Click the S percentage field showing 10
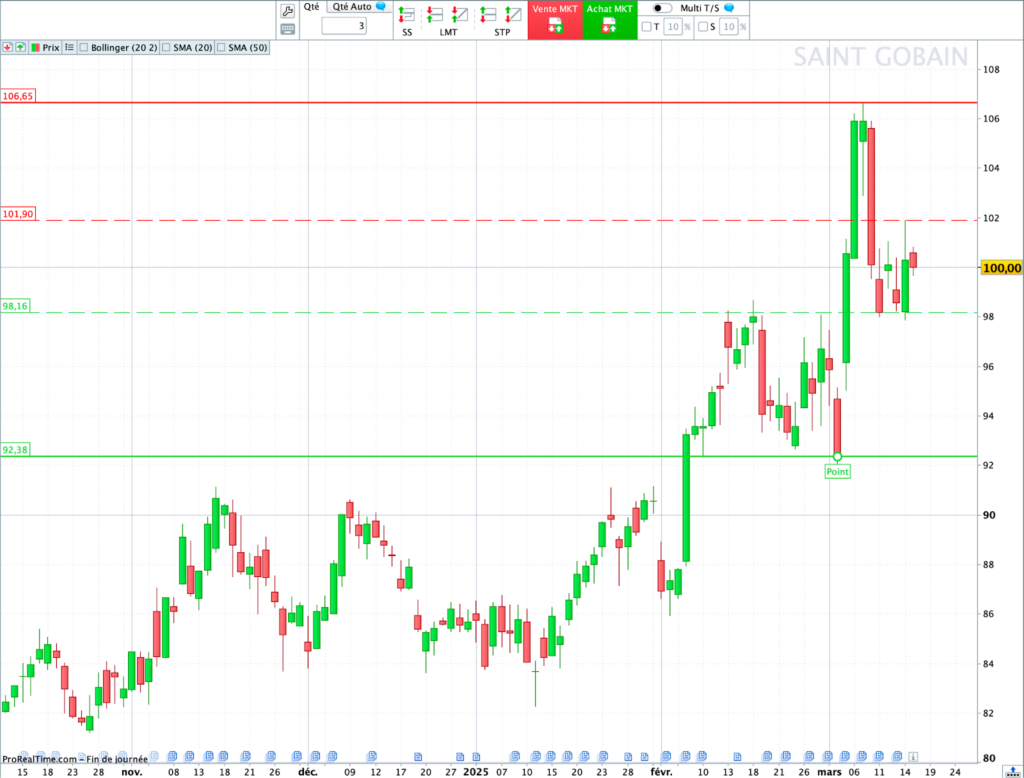This screenshot has height=778, width=1024. tap(729, 27)
